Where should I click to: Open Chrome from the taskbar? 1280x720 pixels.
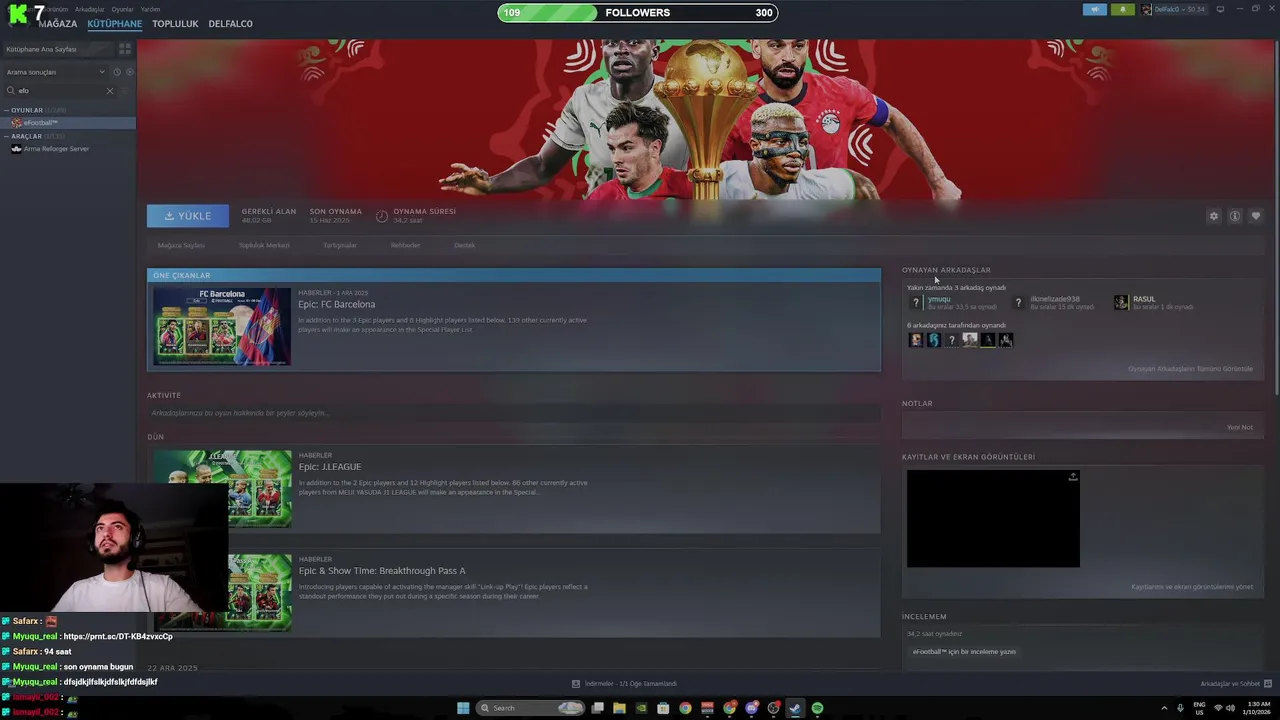coord(685,708)
